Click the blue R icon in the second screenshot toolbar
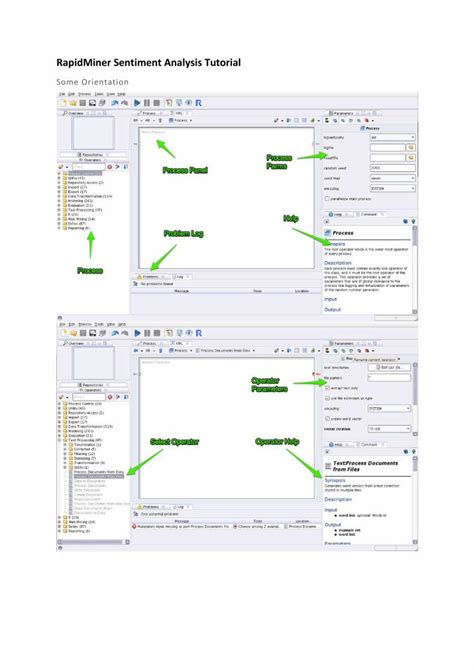Image resolution: width=474 pixels, height=670 pixels. point(198,333)
